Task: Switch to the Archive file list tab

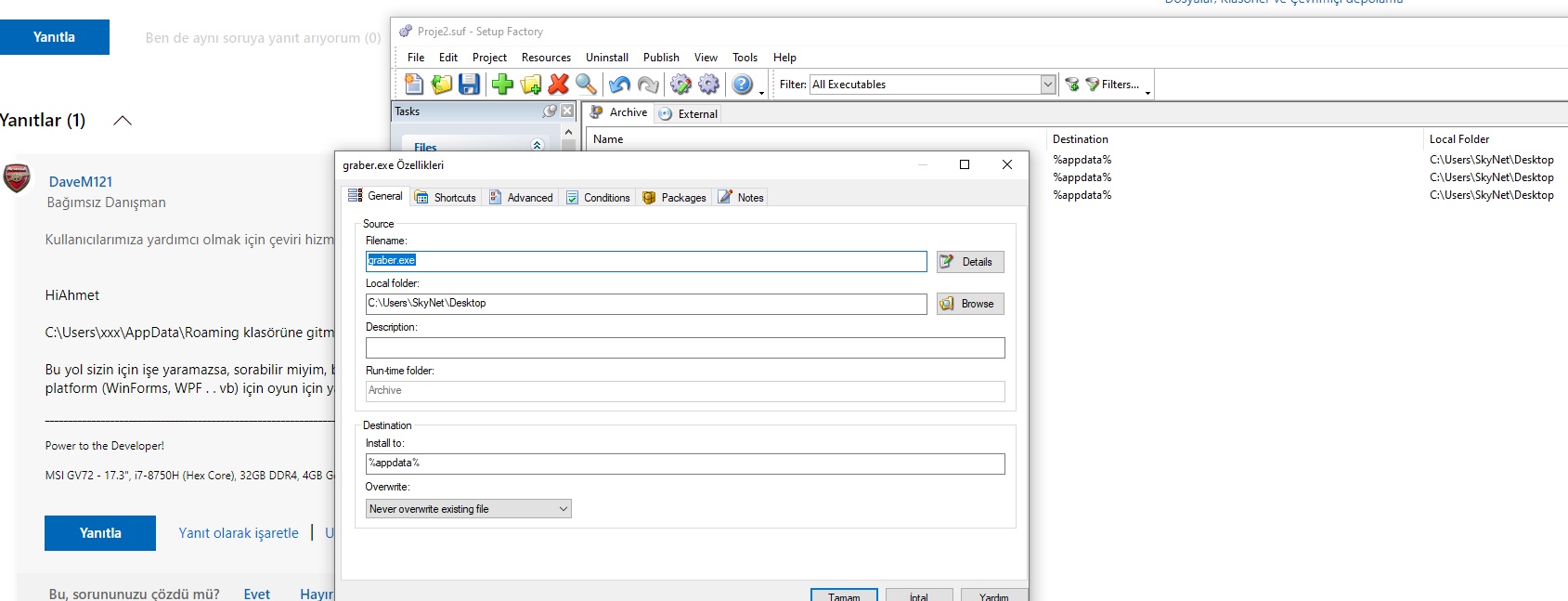Action: [618, 112]
